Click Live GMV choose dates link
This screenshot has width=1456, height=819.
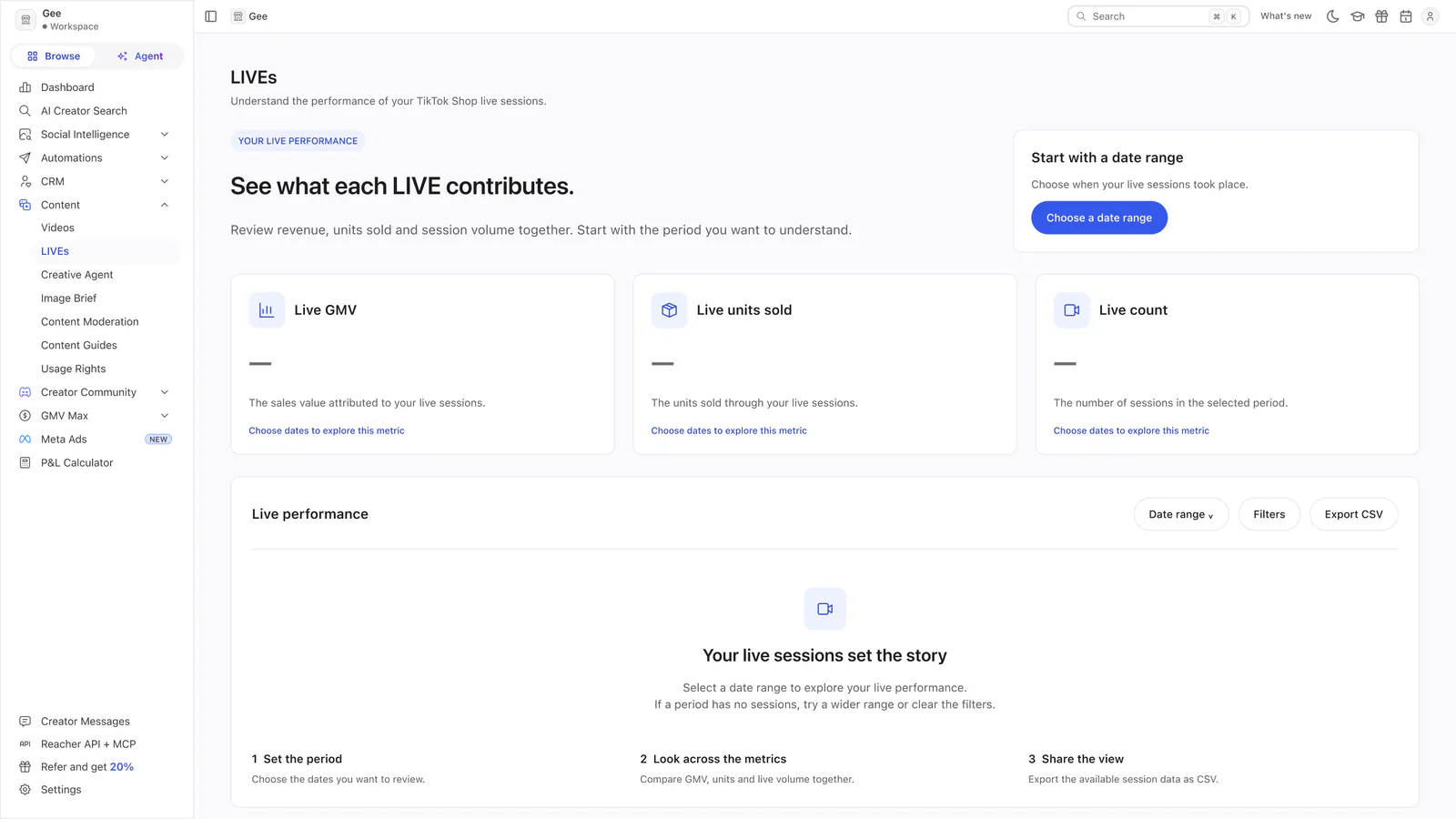[327, 430]
